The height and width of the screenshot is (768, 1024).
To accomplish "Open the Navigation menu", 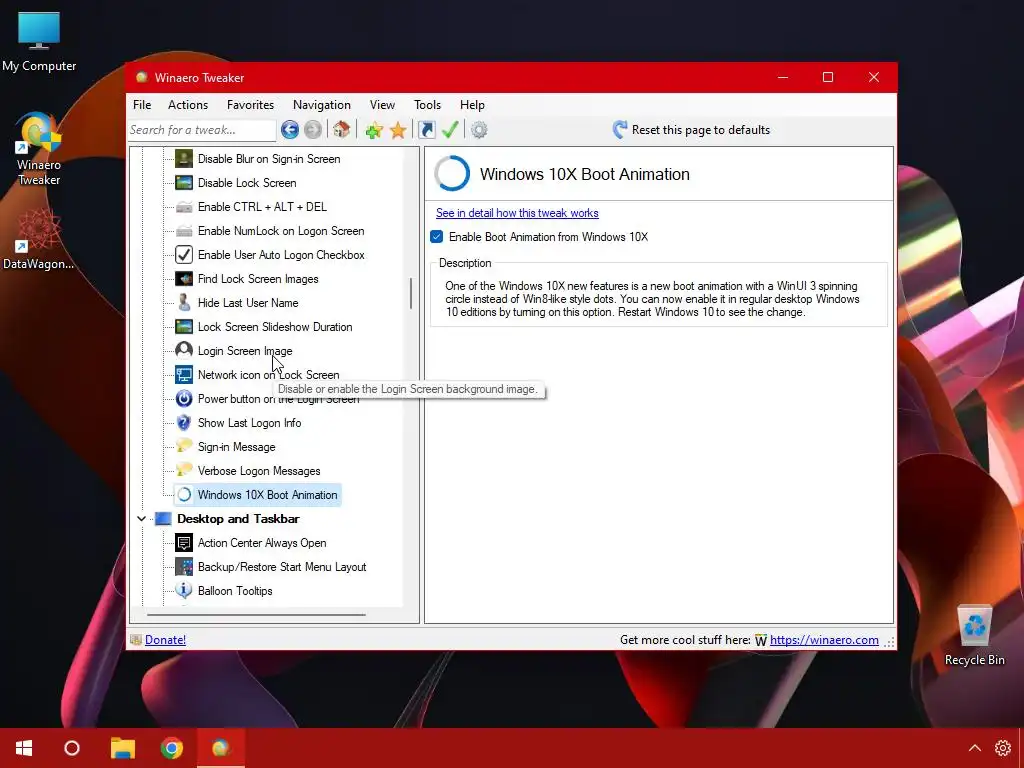I will 321,104.
